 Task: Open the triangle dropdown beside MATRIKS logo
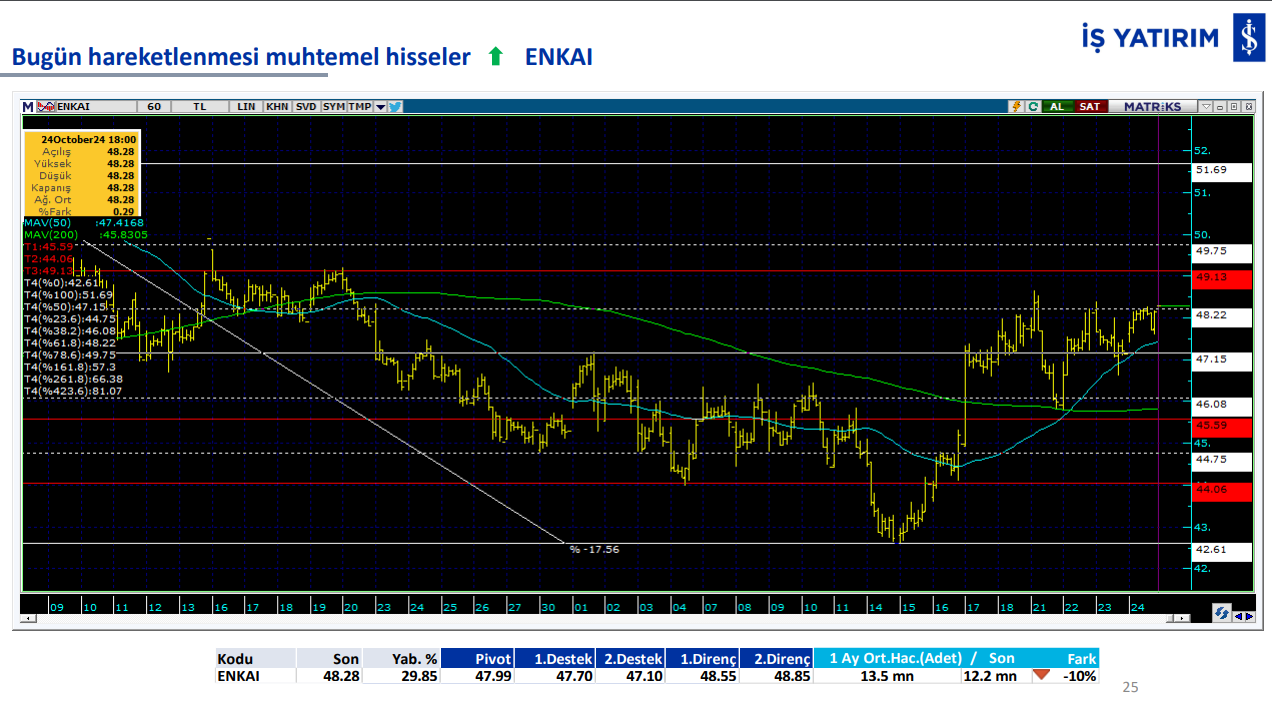pos(1207,106)
